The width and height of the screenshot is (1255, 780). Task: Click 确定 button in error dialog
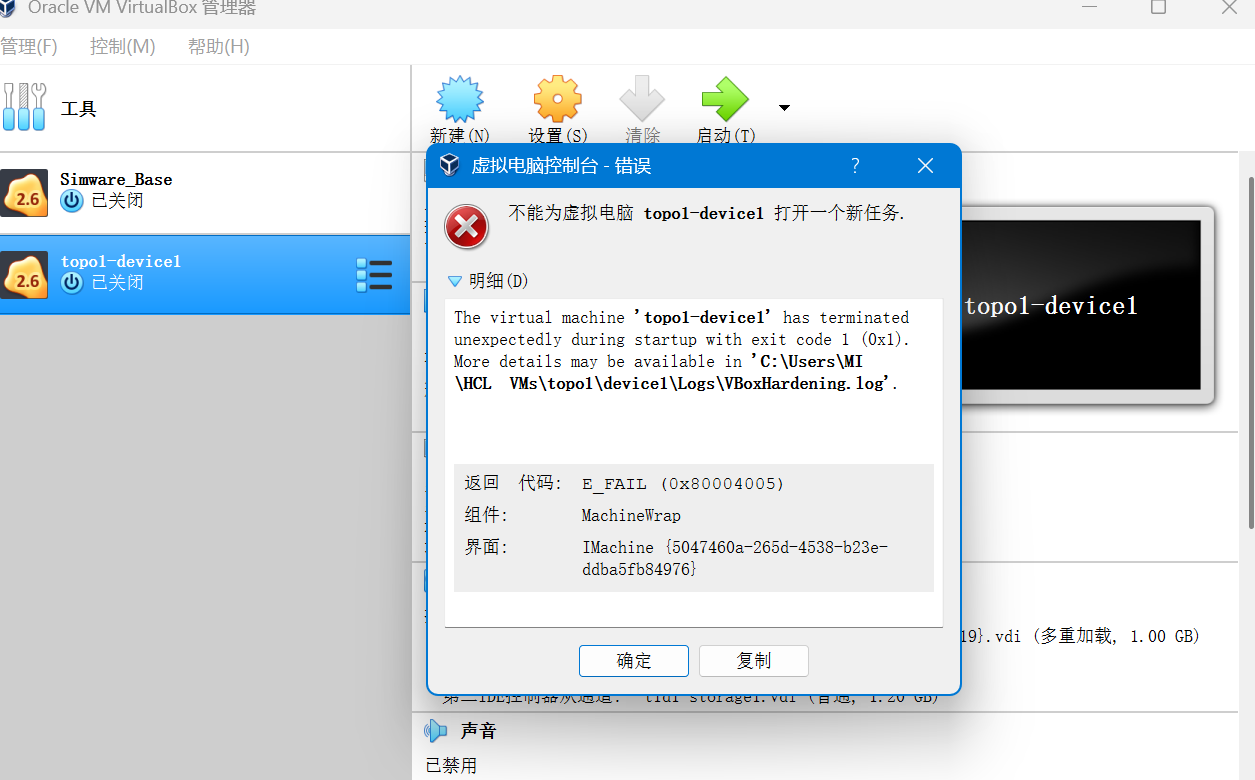[634, 661]
